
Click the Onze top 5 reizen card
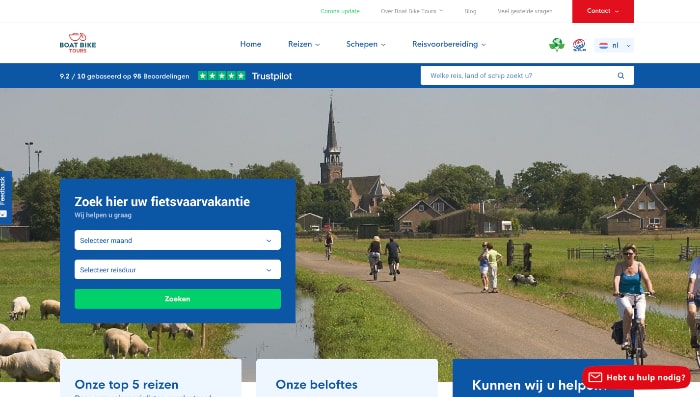click(151, 378)
